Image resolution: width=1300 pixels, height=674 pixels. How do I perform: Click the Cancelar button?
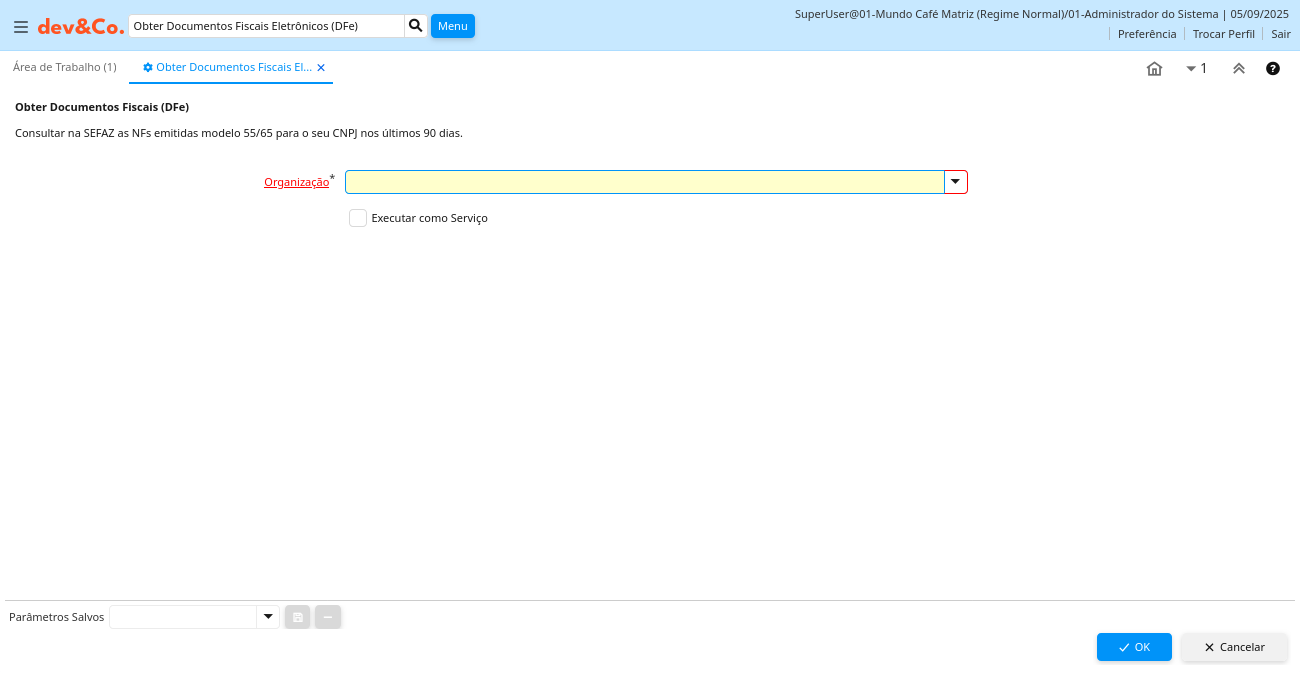[1234, 647]
